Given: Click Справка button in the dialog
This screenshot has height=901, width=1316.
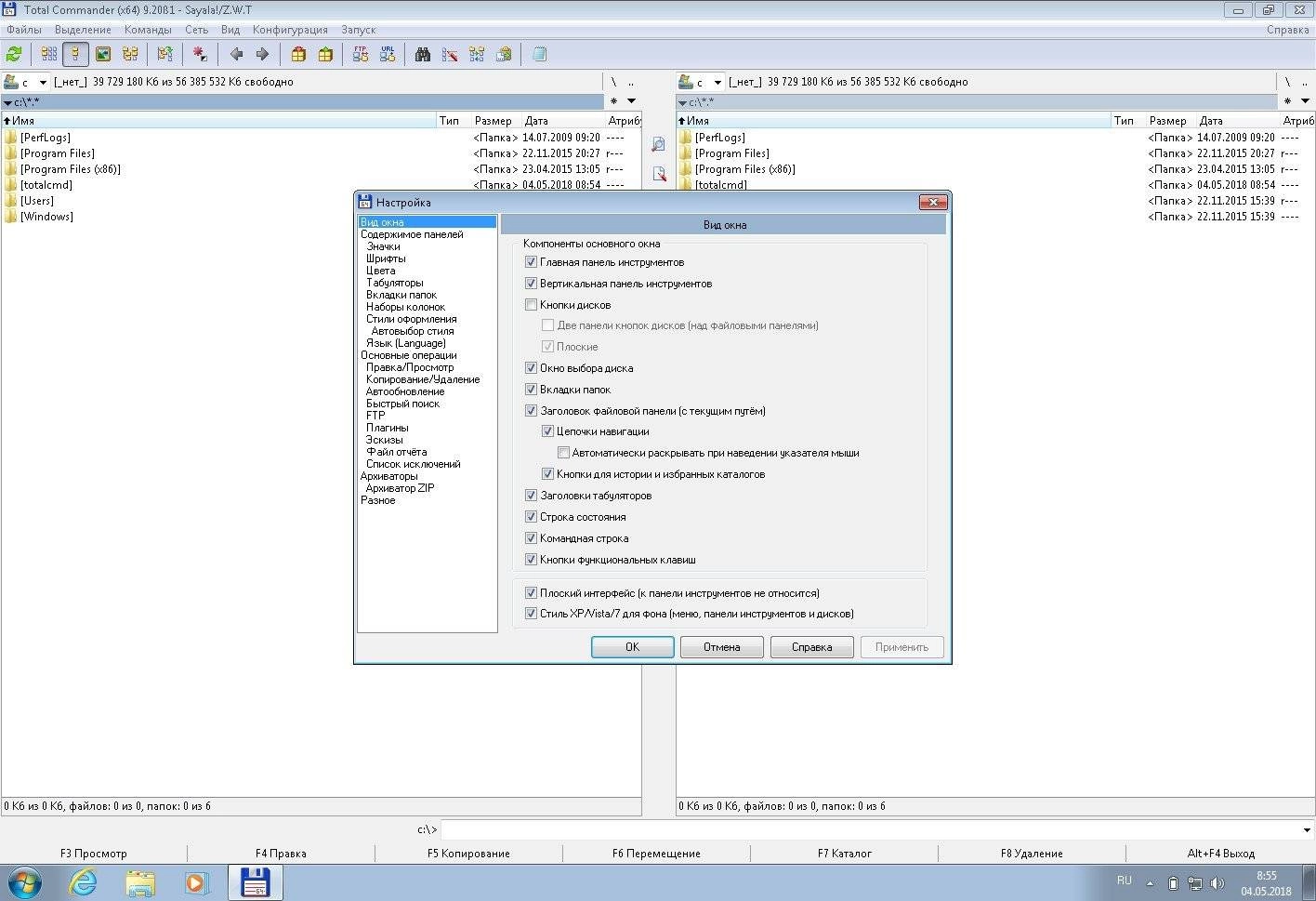Looking at the screenshot, I should pos(812,647).
